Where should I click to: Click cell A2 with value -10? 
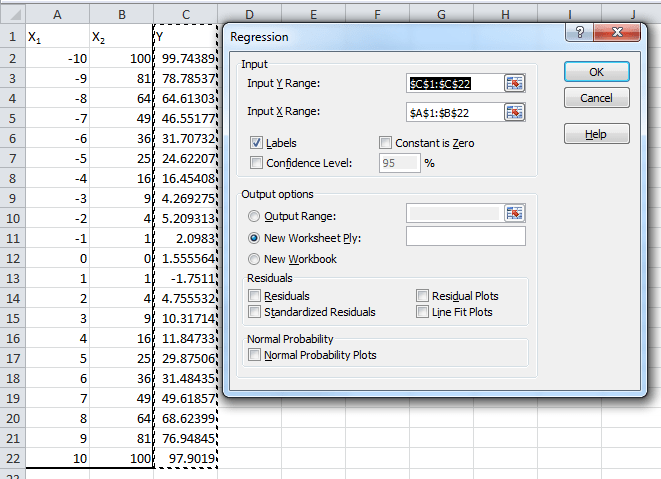[x=57, y=58]
